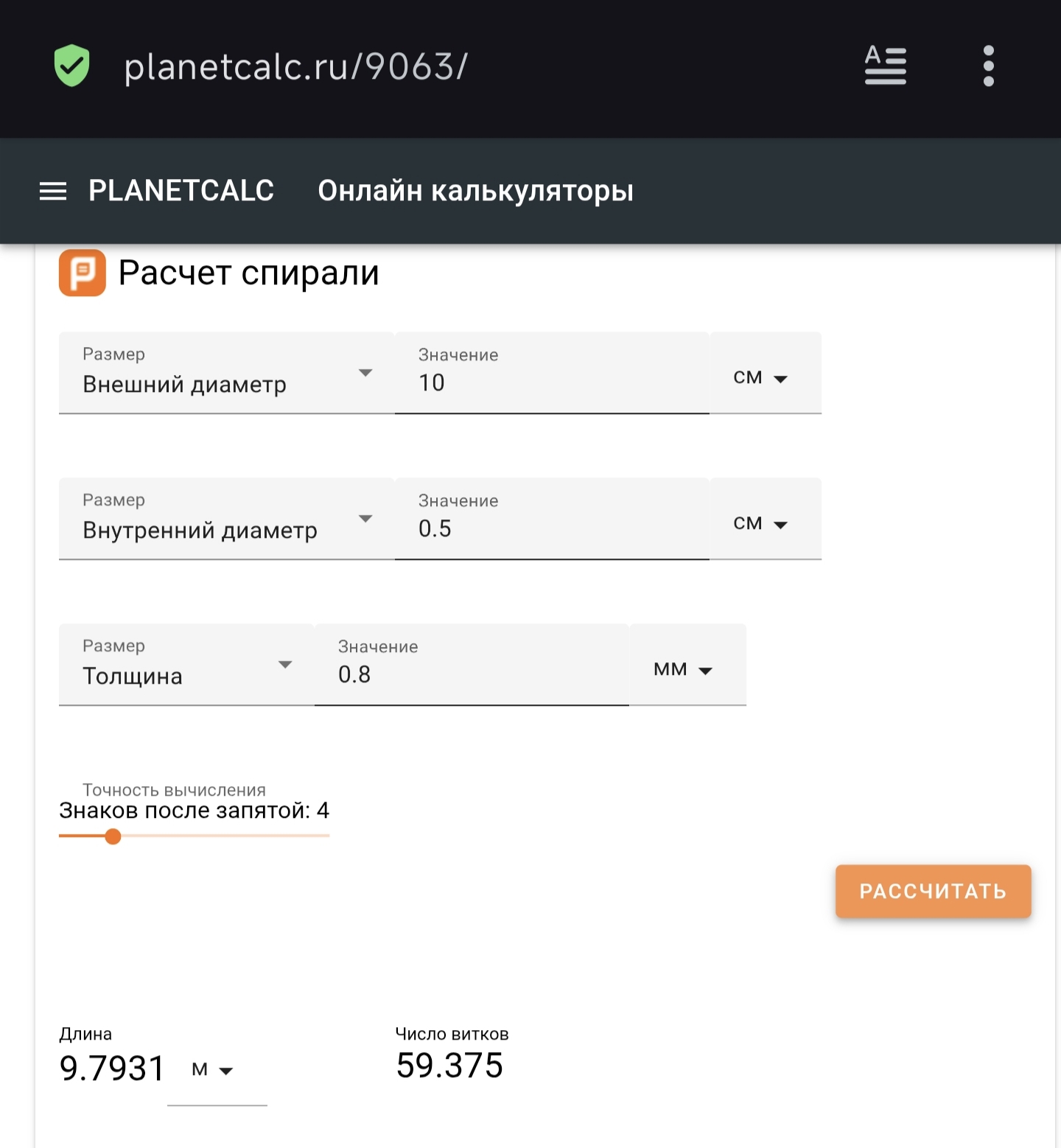Click the precision slider handle

(x=113, y=836)
